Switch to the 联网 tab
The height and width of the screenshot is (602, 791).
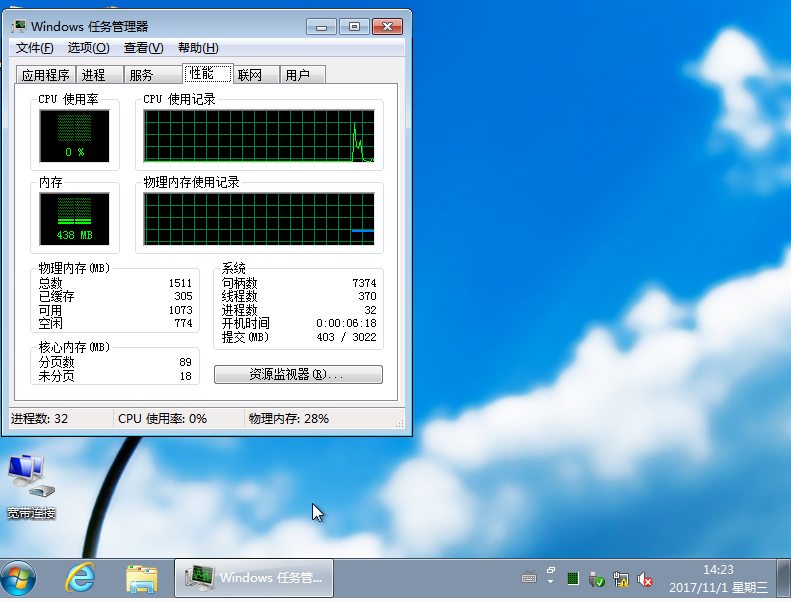click(256, 75)
